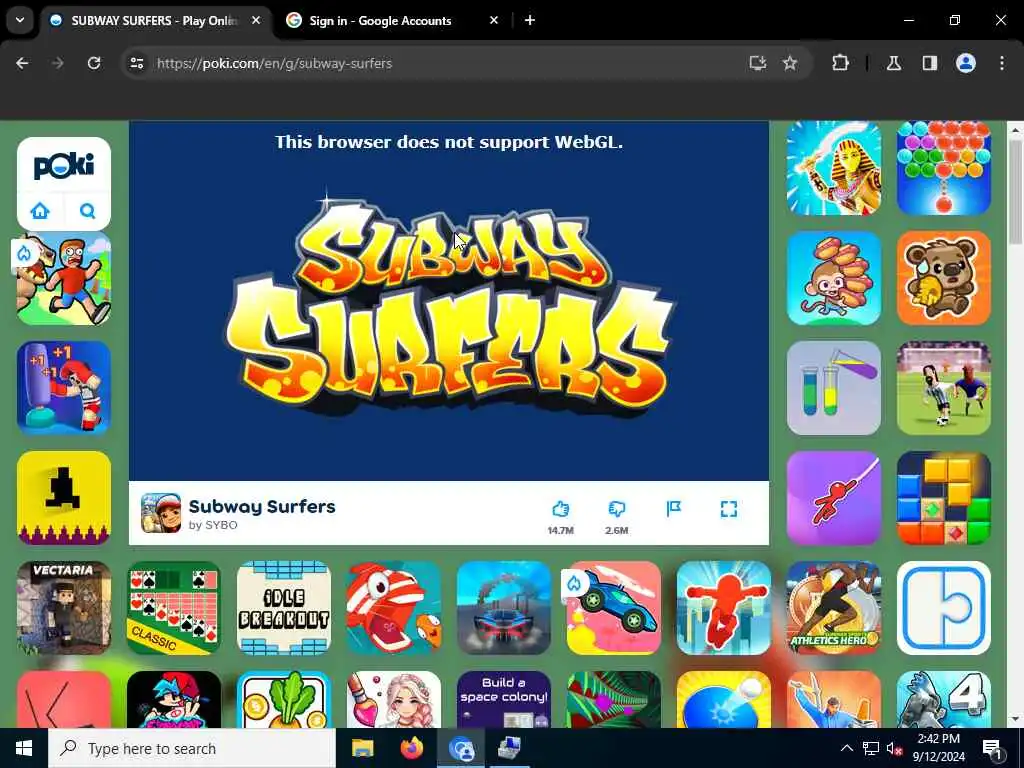Open the Windows Start menu
This screenshot has width=1024, height=768.
(24, 748)
